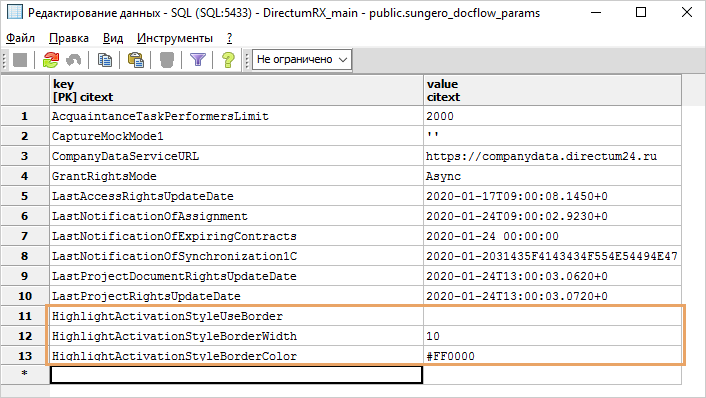The image size is (706, 398).
Task: Open the Файл menu
Action: 20,38
